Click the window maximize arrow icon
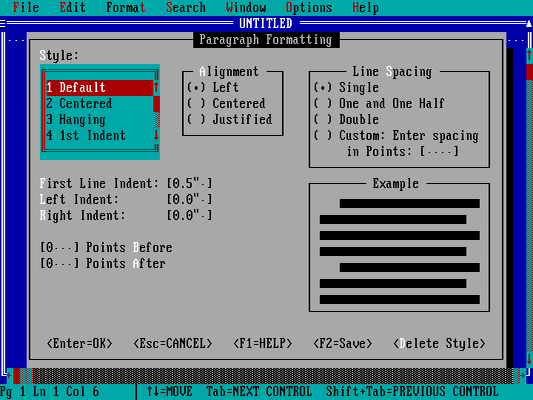This screenshot has width=533, height=400. point(529,23)
